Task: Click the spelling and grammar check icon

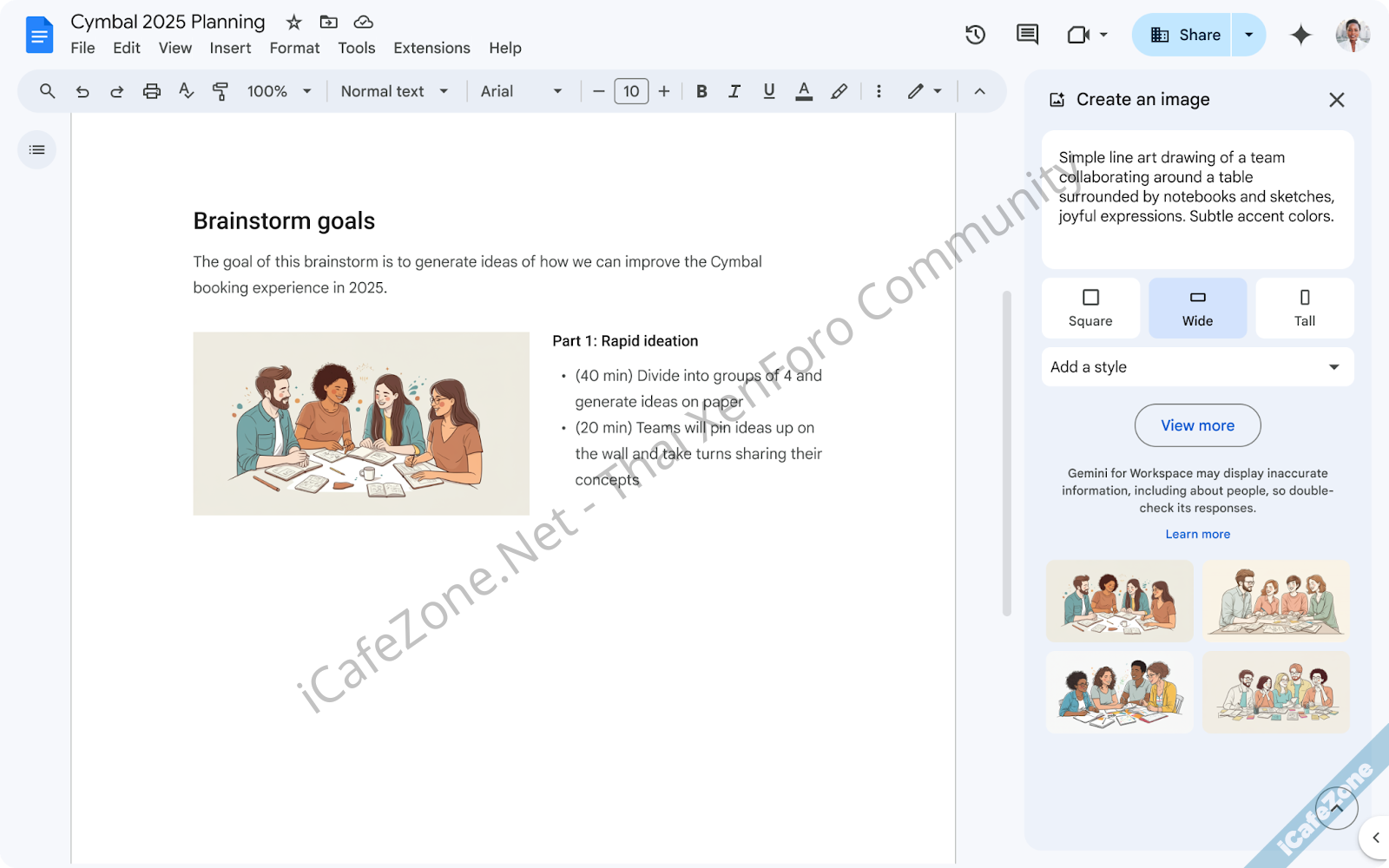Action: [186, 91]
